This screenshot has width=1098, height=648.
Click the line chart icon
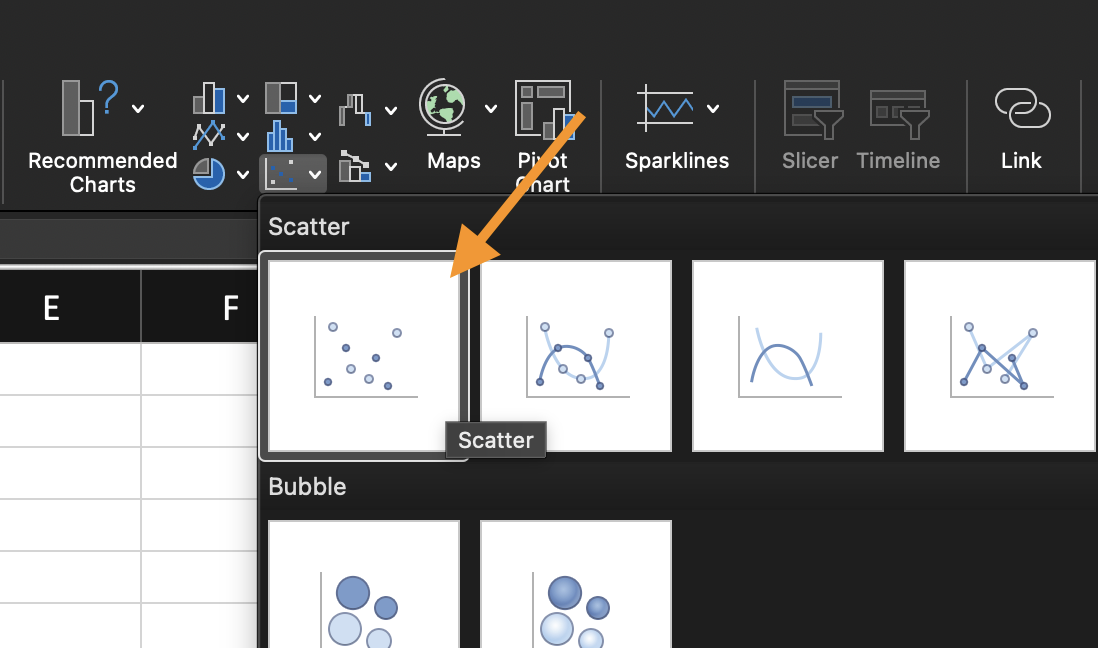click(x=209, y=135)
